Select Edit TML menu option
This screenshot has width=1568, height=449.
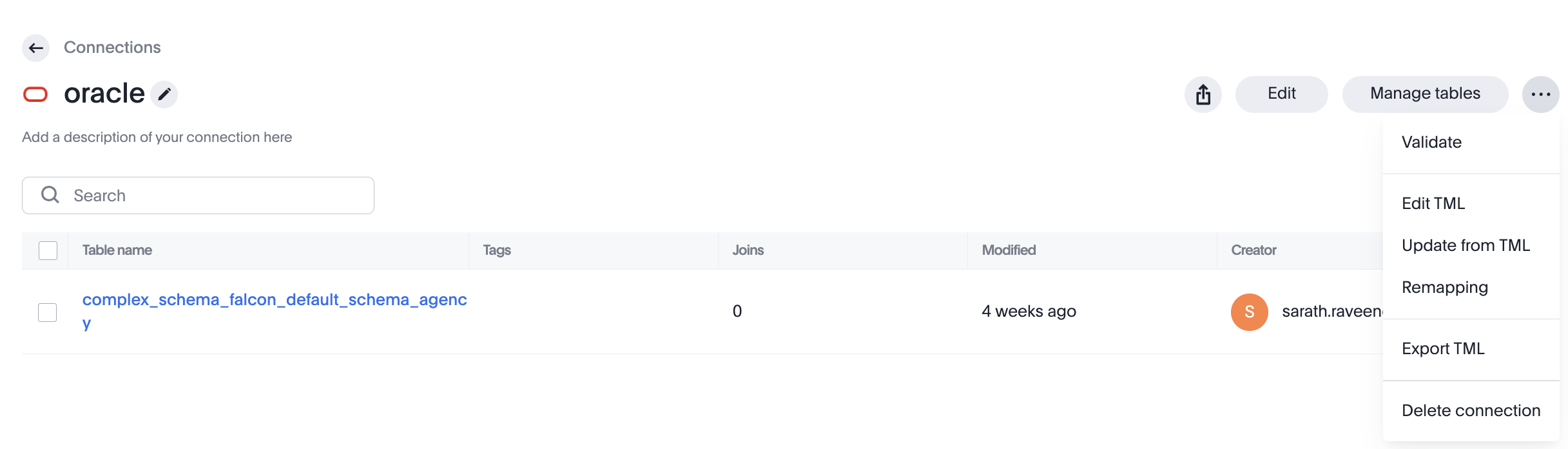coord(1433,203)
